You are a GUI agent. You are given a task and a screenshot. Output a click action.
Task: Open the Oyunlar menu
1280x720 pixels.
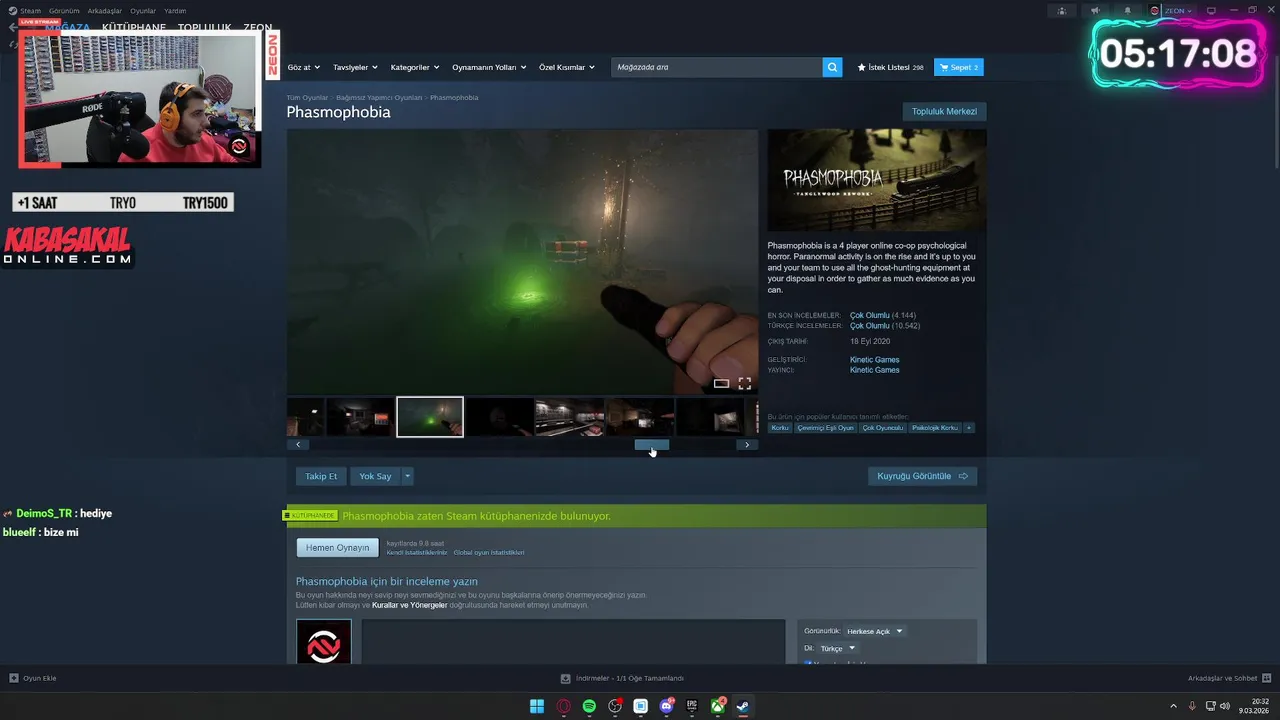143,11
